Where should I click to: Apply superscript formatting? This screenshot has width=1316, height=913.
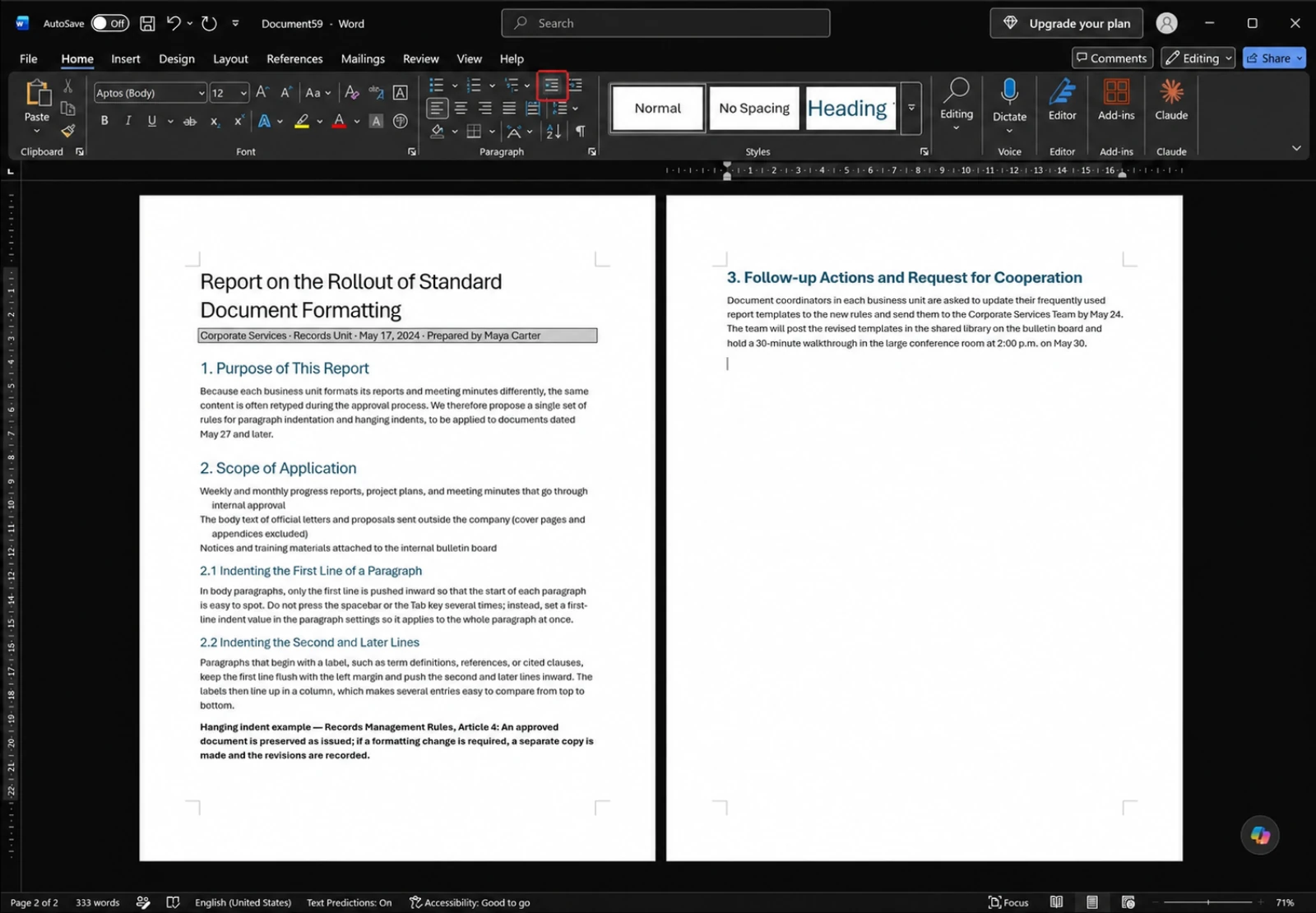tap(239, 121)
